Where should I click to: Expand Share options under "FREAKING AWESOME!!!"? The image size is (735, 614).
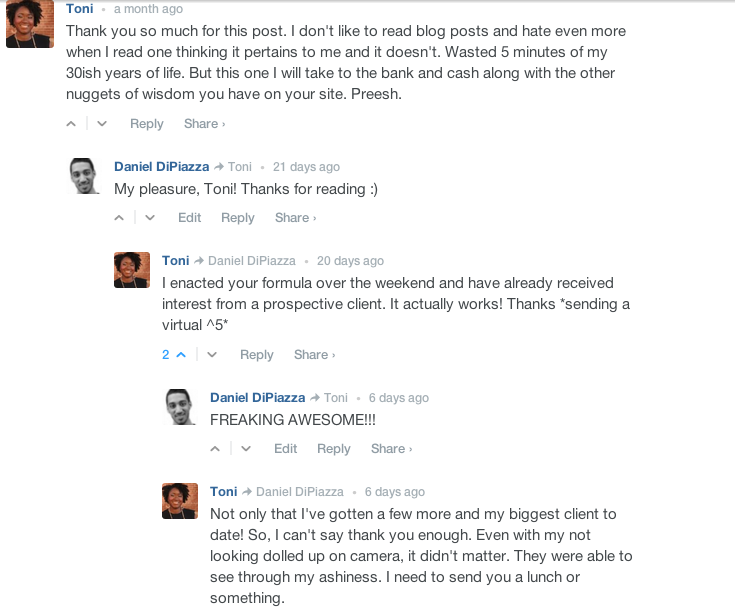(391, 449)
